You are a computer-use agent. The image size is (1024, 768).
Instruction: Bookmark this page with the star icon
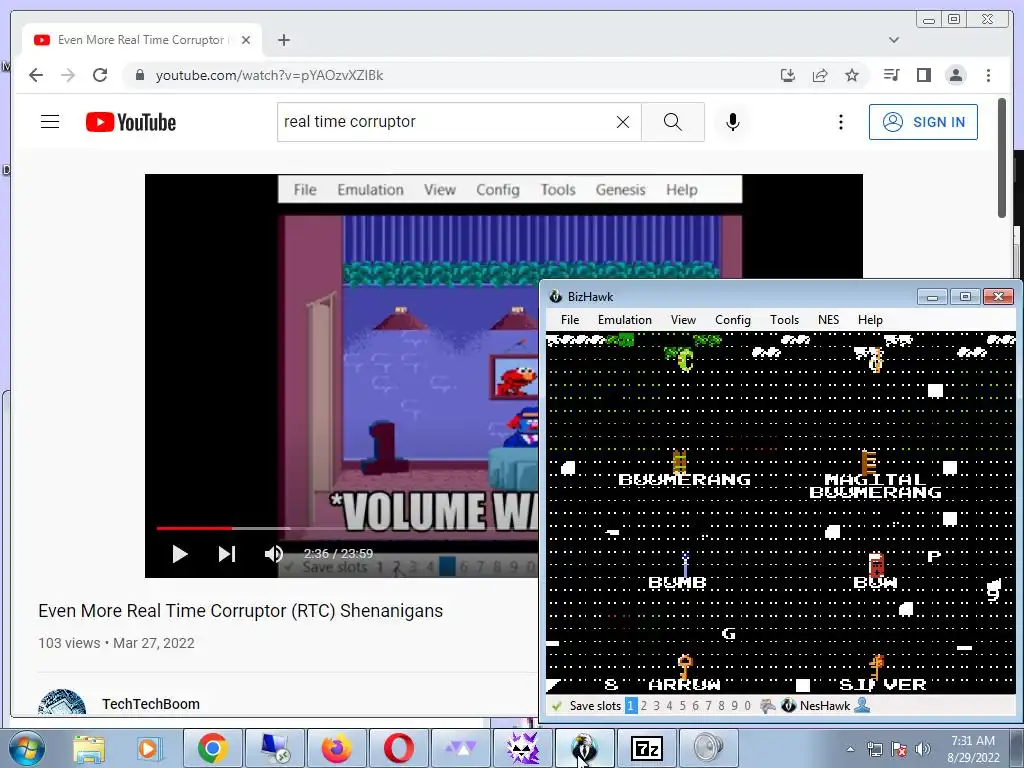(x=852, y=75)
